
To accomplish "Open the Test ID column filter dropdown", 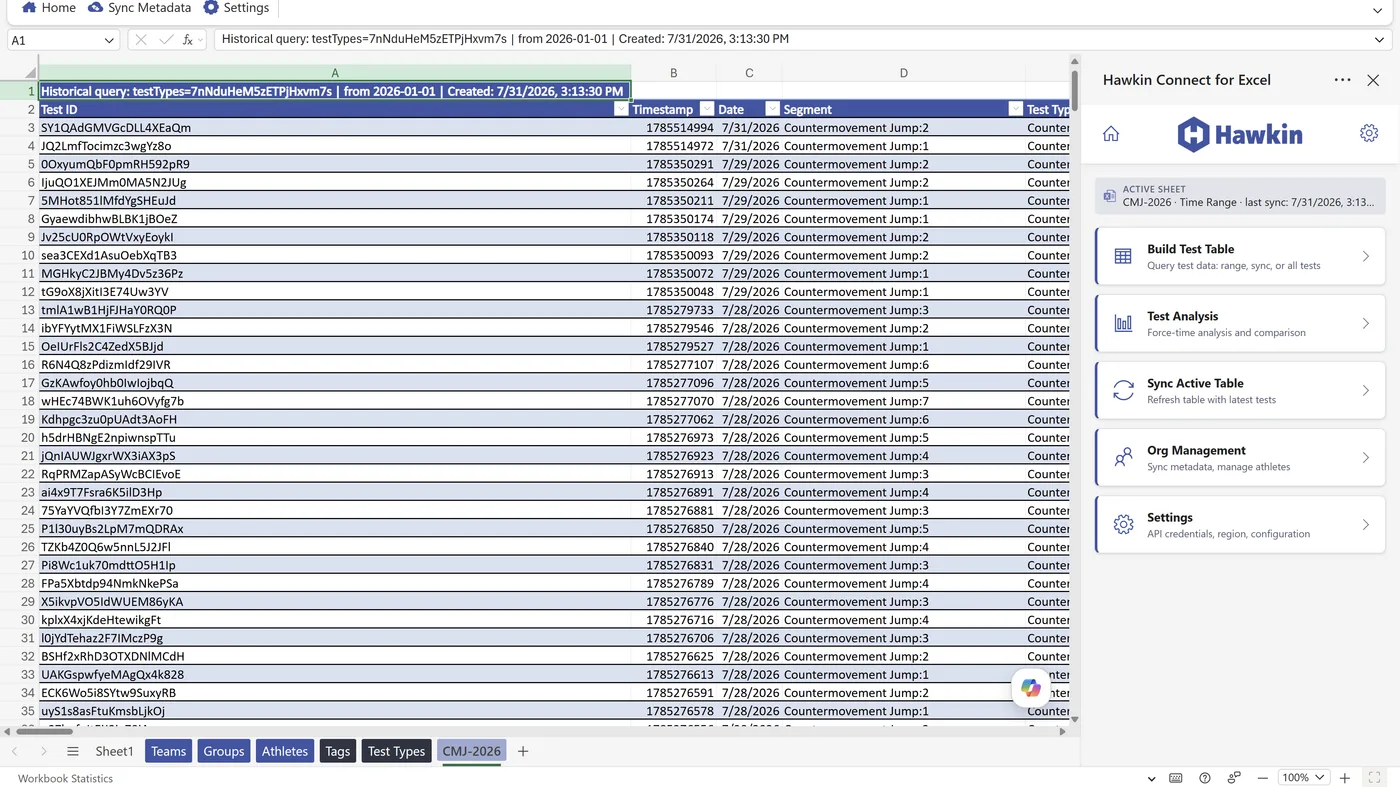I will pyautogui.click(x=621, y=110).
